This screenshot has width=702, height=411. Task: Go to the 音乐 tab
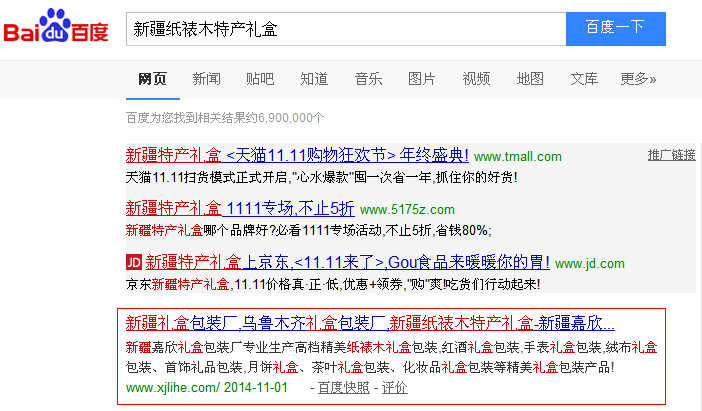[368, 79]
